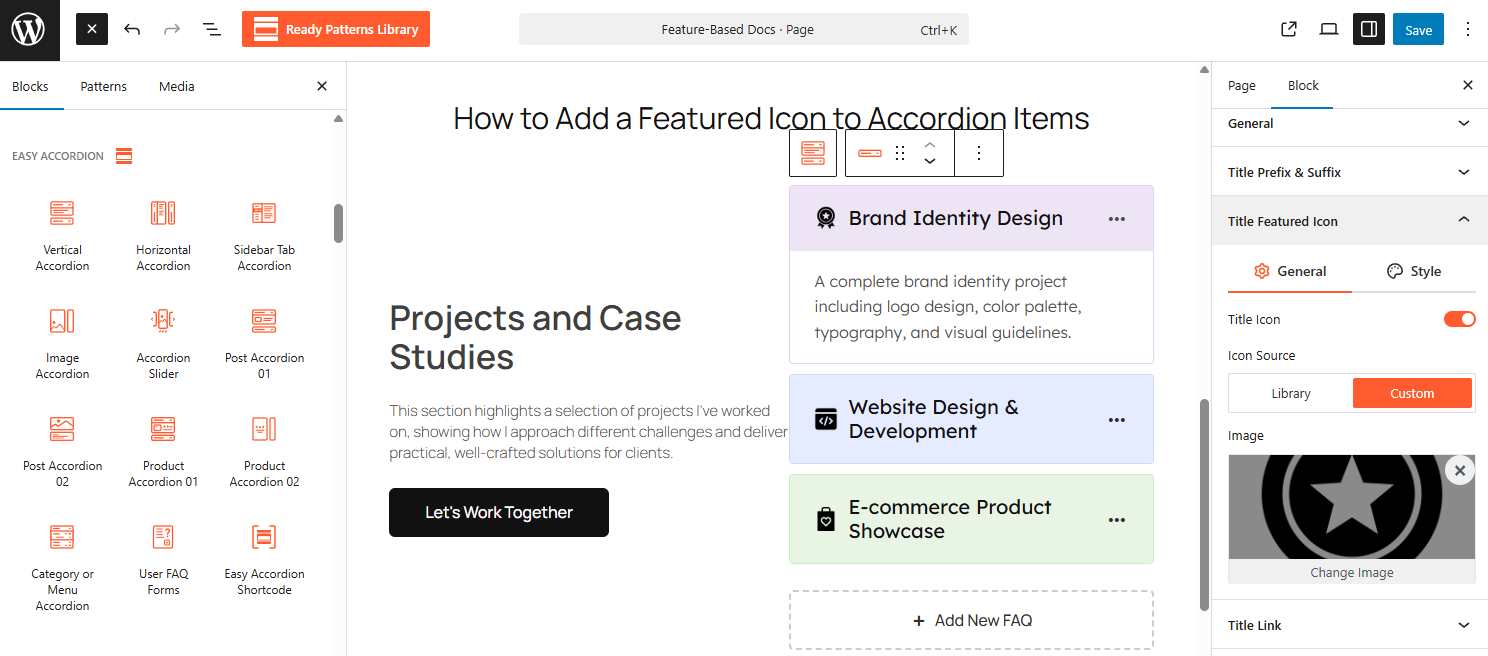Insert the Post Accordion 01 block

coord(264,343)
